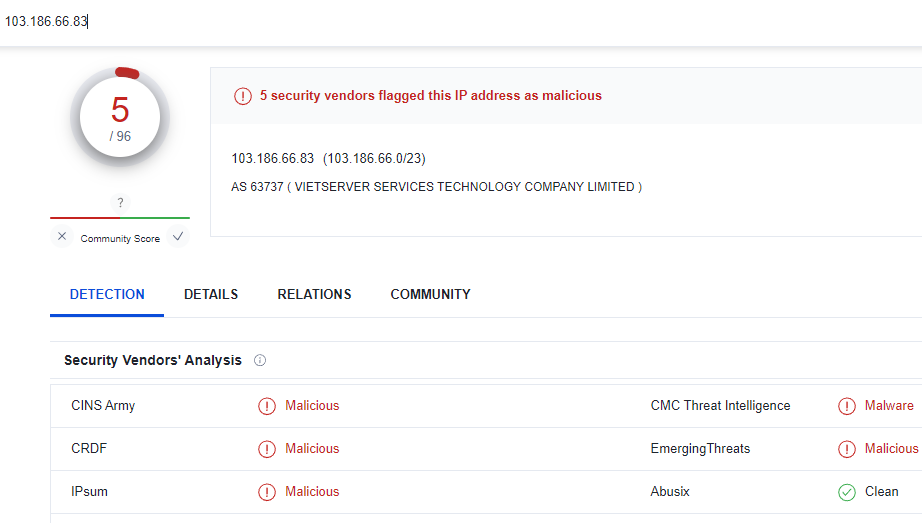Click the AS 63737 VIETSERVER owner text
Viewport: 922px width, 523px height.
[x=436, y=187]
